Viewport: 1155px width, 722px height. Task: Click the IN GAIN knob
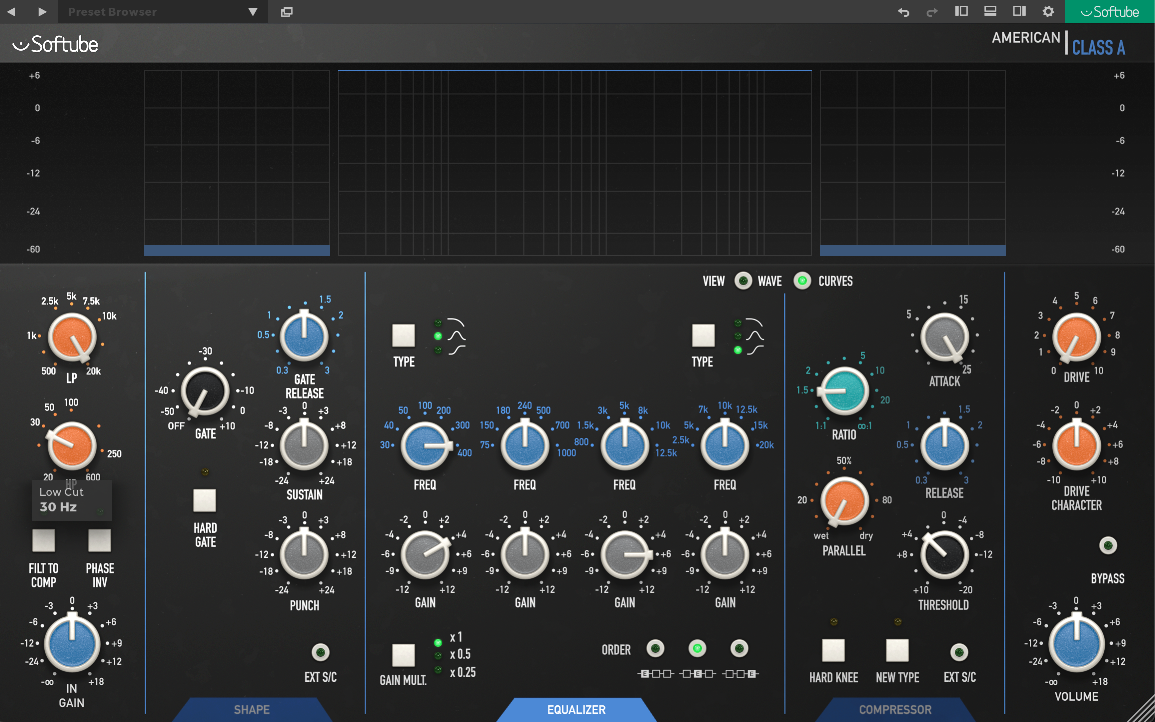[x=71, y=645]
